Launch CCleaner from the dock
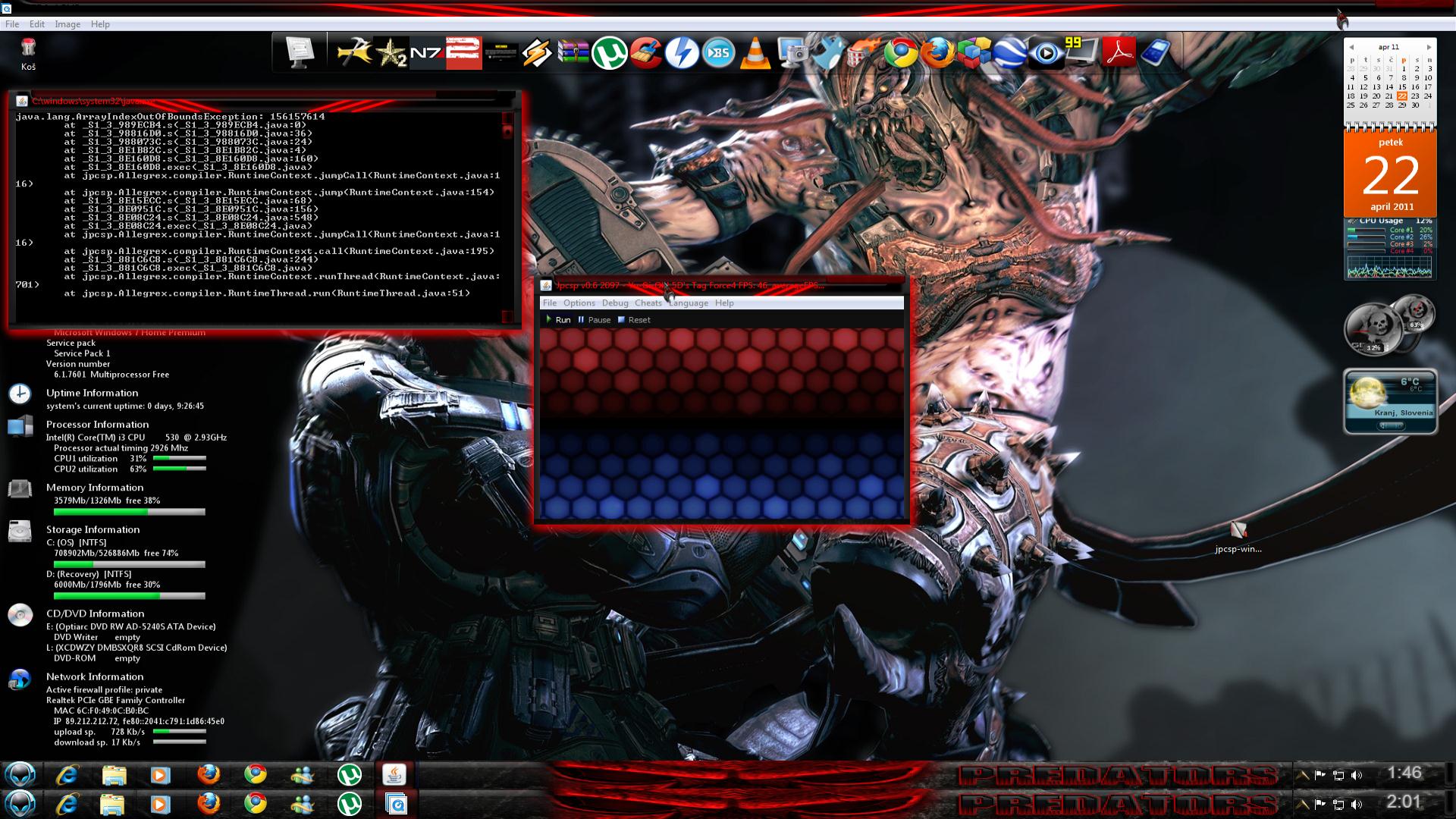This screenshot has width=1456, height=819. (645, 53)
